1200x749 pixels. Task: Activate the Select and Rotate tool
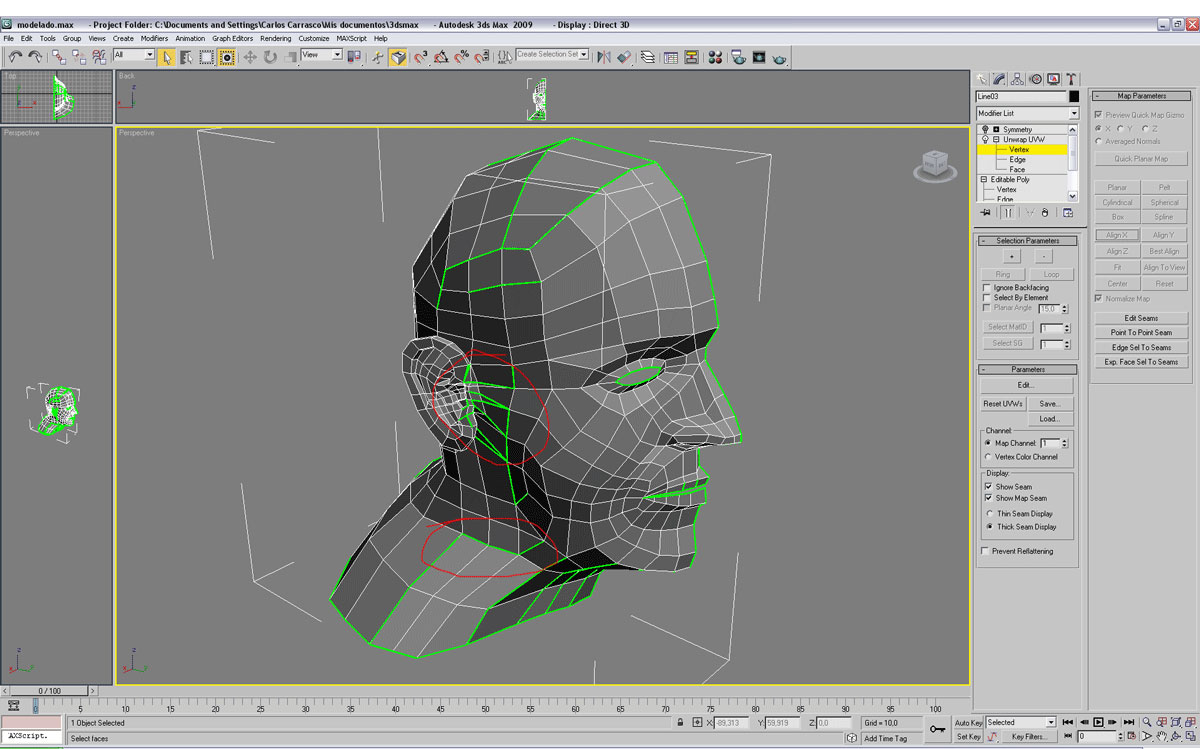pyautogui.click(x=270, y=57)
